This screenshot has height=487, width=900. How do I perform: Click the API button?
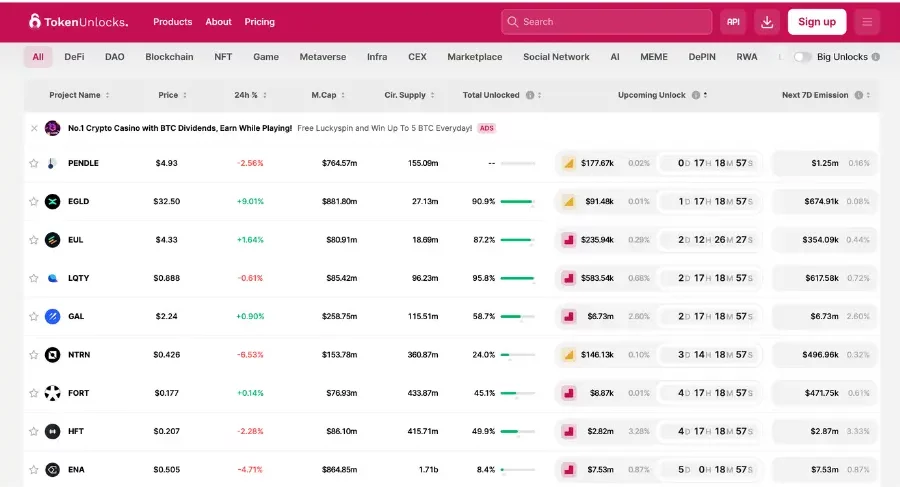[733, 22]
